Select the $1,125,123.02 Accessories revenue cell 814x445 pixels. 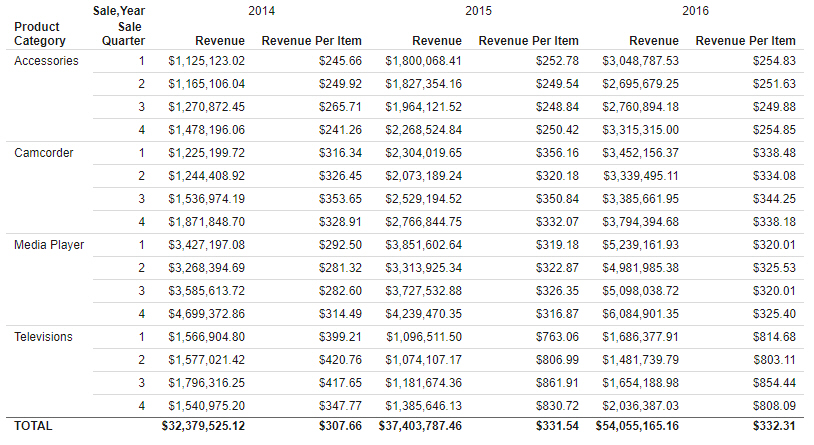point(207,61)
